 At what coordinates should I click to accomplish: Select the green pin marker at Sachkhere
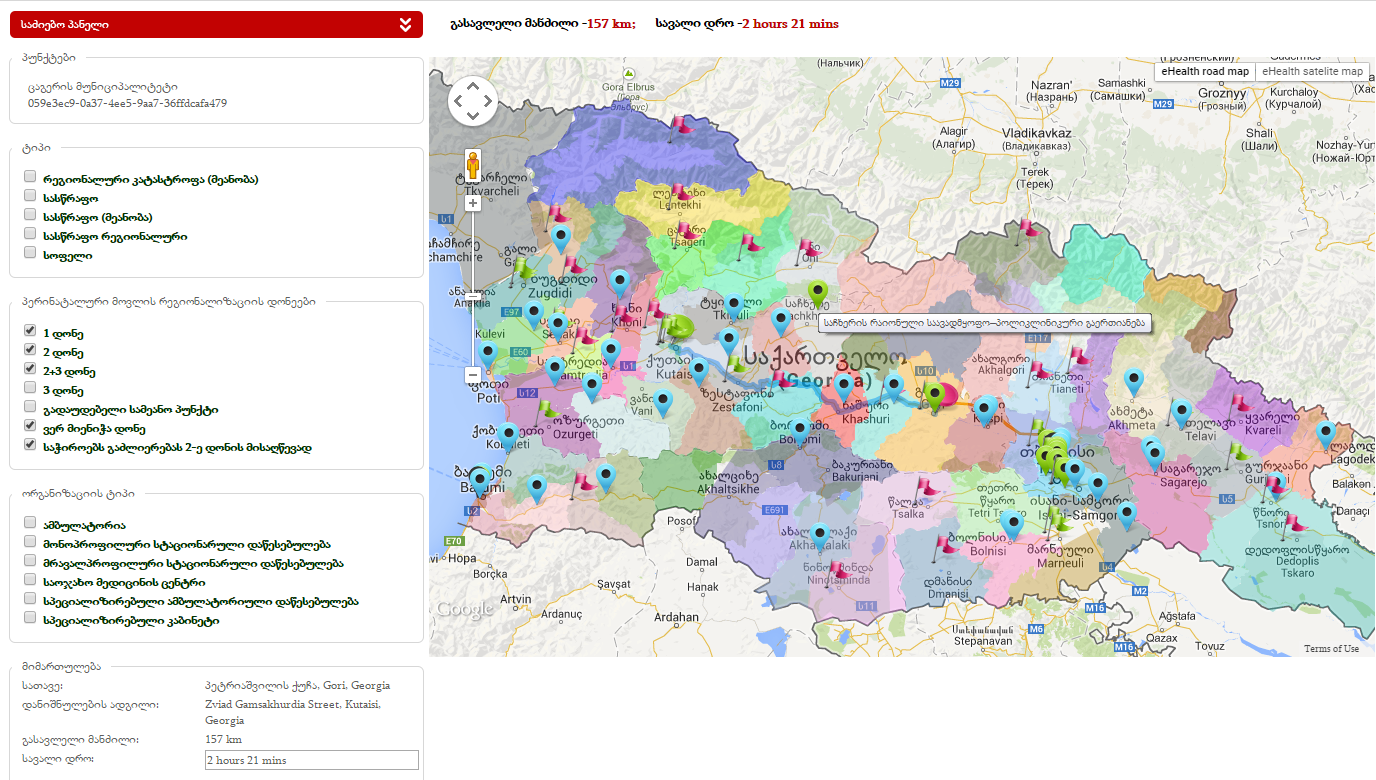(818, 293)
